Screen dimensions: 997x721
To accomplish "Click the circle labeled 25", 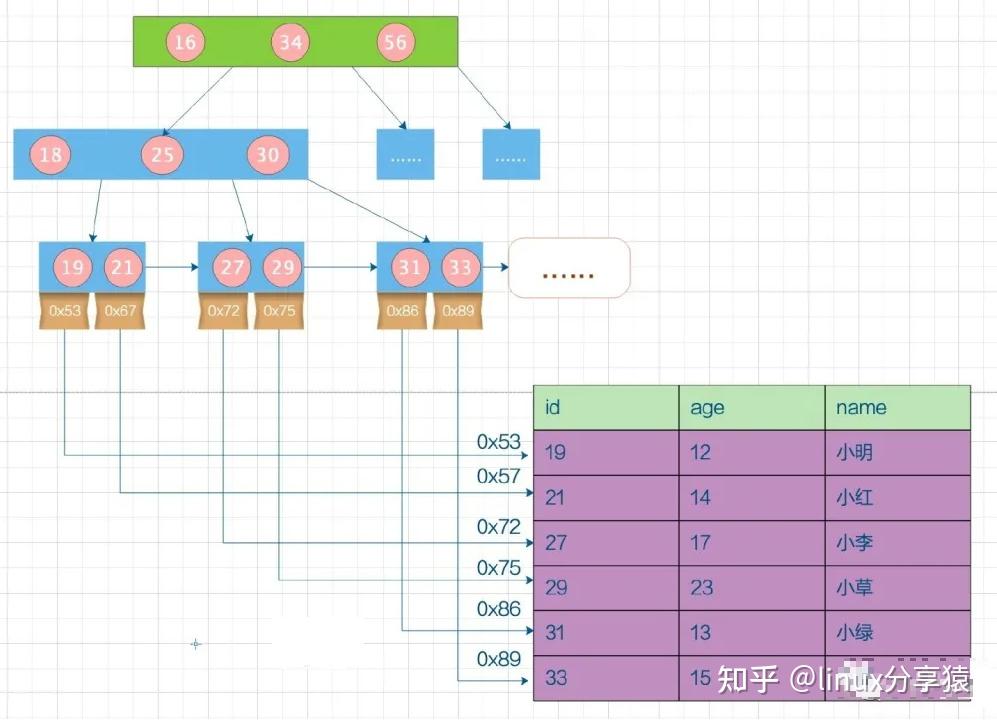I will pyautogui.click(x=162, y=155).
